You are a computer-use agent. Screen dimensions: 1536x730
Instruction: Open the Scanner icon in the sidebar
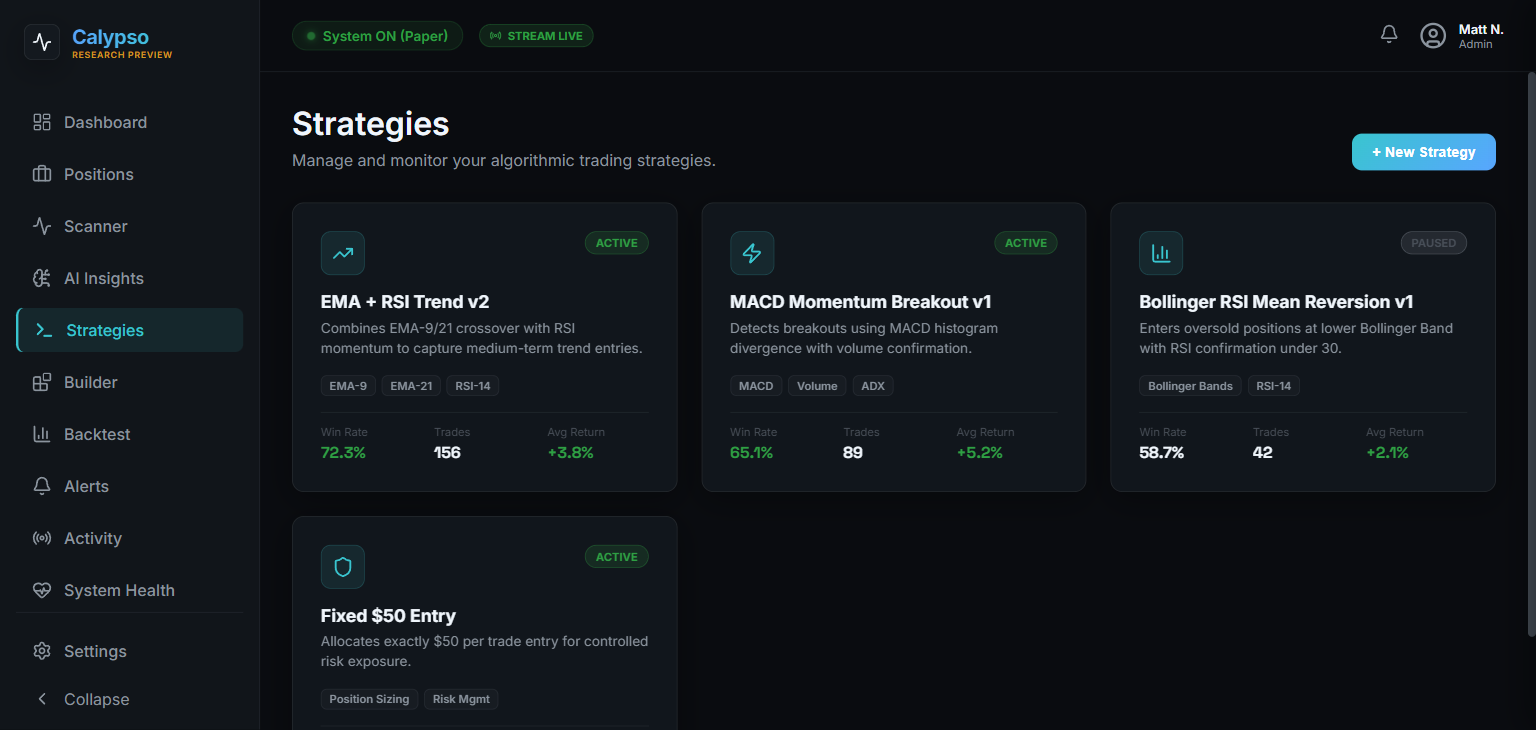coord(42,226)
